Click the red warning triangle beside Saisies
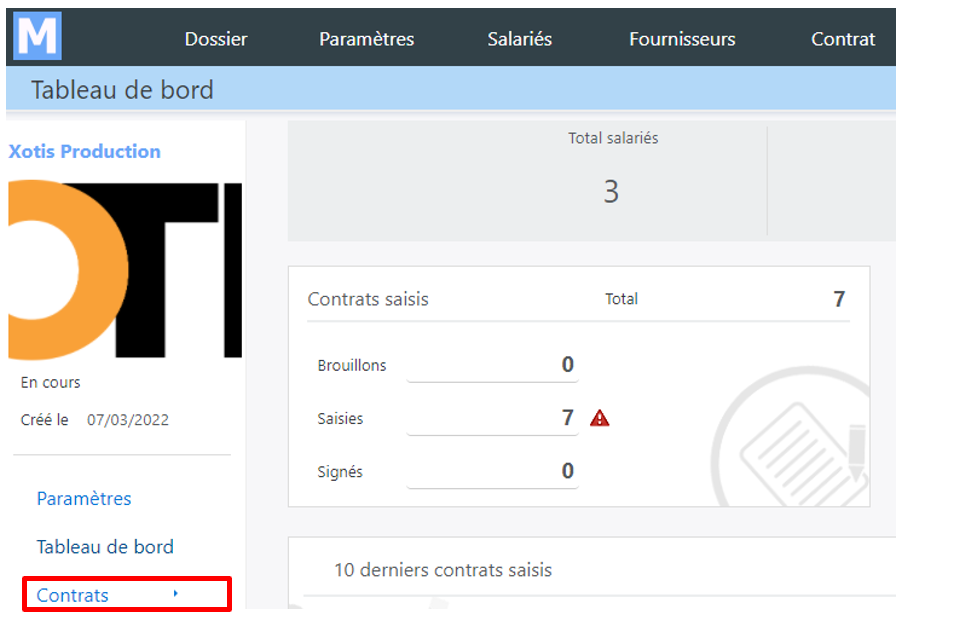Image resolution: width=954 pixels, height=636 pixels. point(599,418)
